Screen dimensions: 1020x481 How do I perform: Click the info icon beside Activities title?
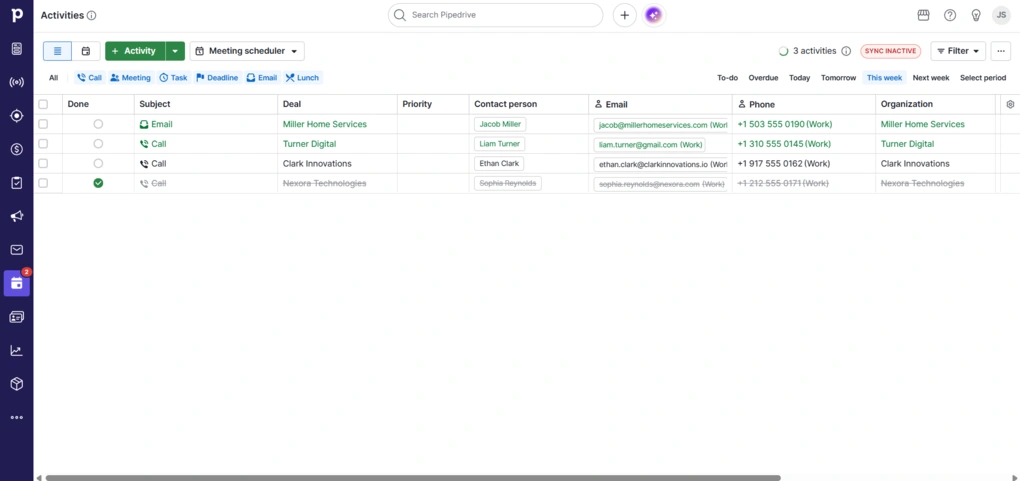92,16
